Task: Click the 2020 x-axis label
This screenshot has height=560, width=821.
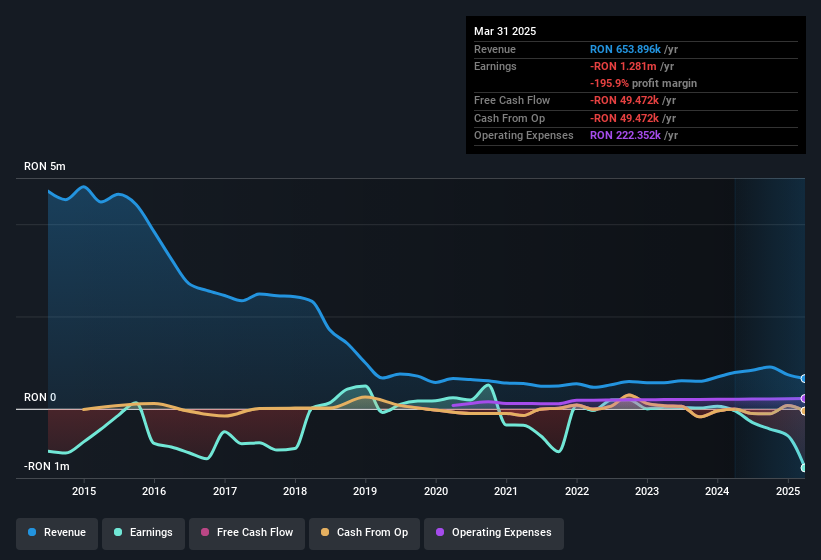Action: point(436,491)
